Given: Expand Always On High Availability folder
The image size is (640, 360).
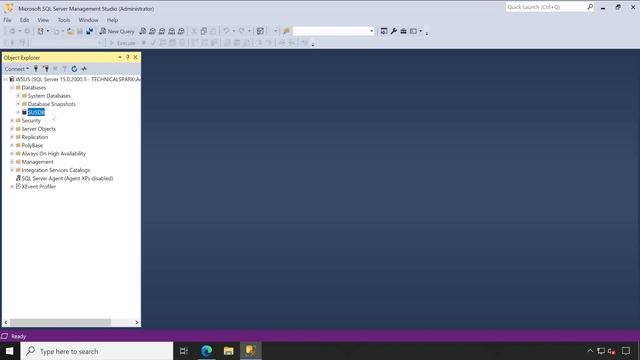Looking at the screenshot, I should [12, 153].
